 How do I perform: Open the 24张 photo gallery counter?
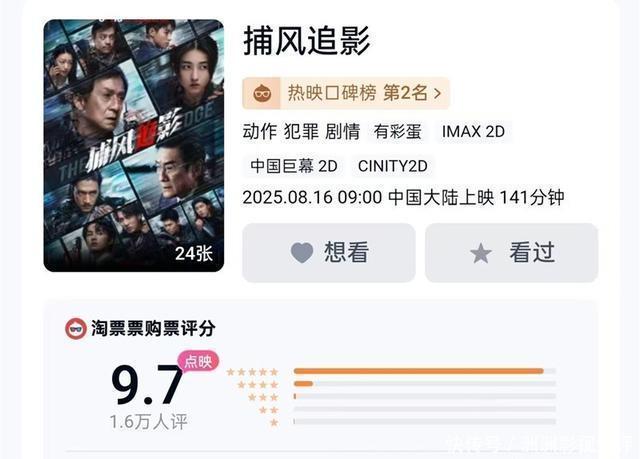(x=193, y=253)
